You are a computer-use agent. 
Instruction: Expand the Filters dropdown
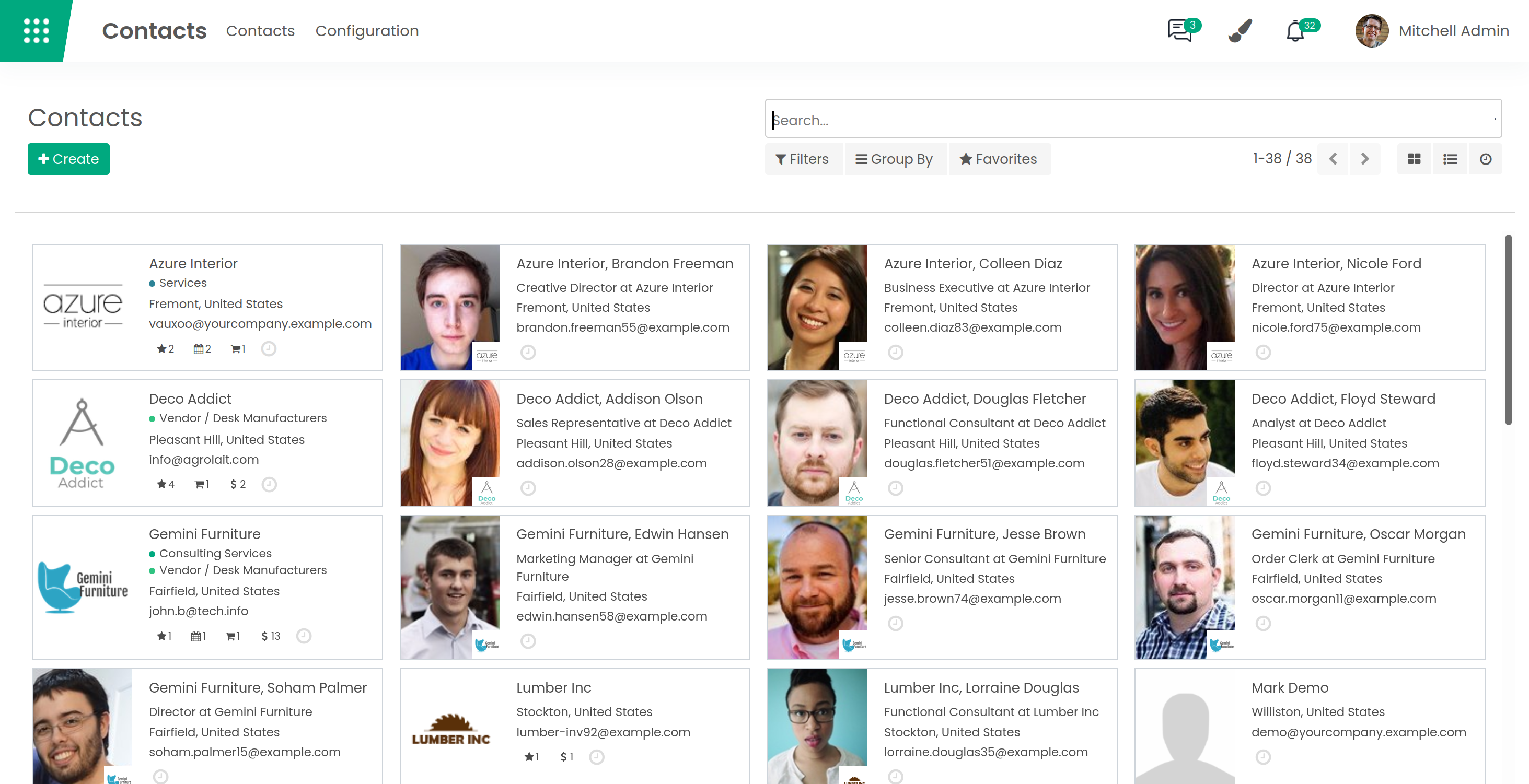point(803,159)
